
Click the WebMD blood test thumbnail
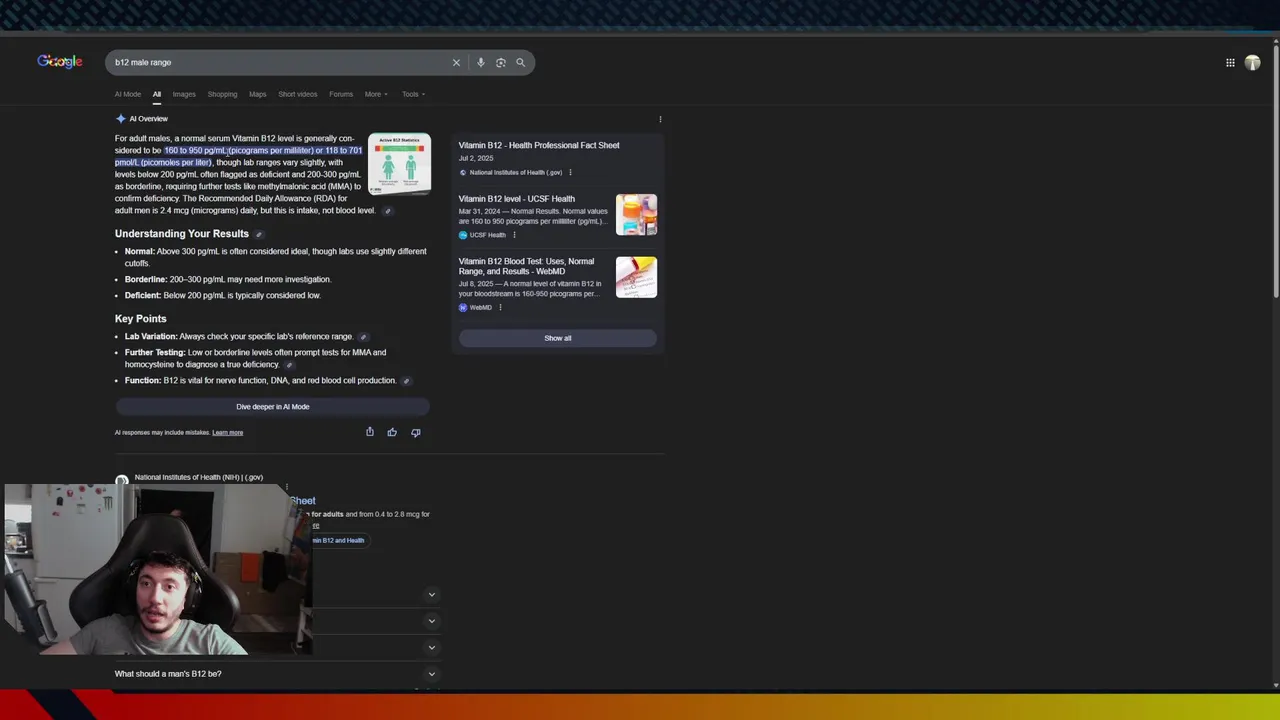636,277
